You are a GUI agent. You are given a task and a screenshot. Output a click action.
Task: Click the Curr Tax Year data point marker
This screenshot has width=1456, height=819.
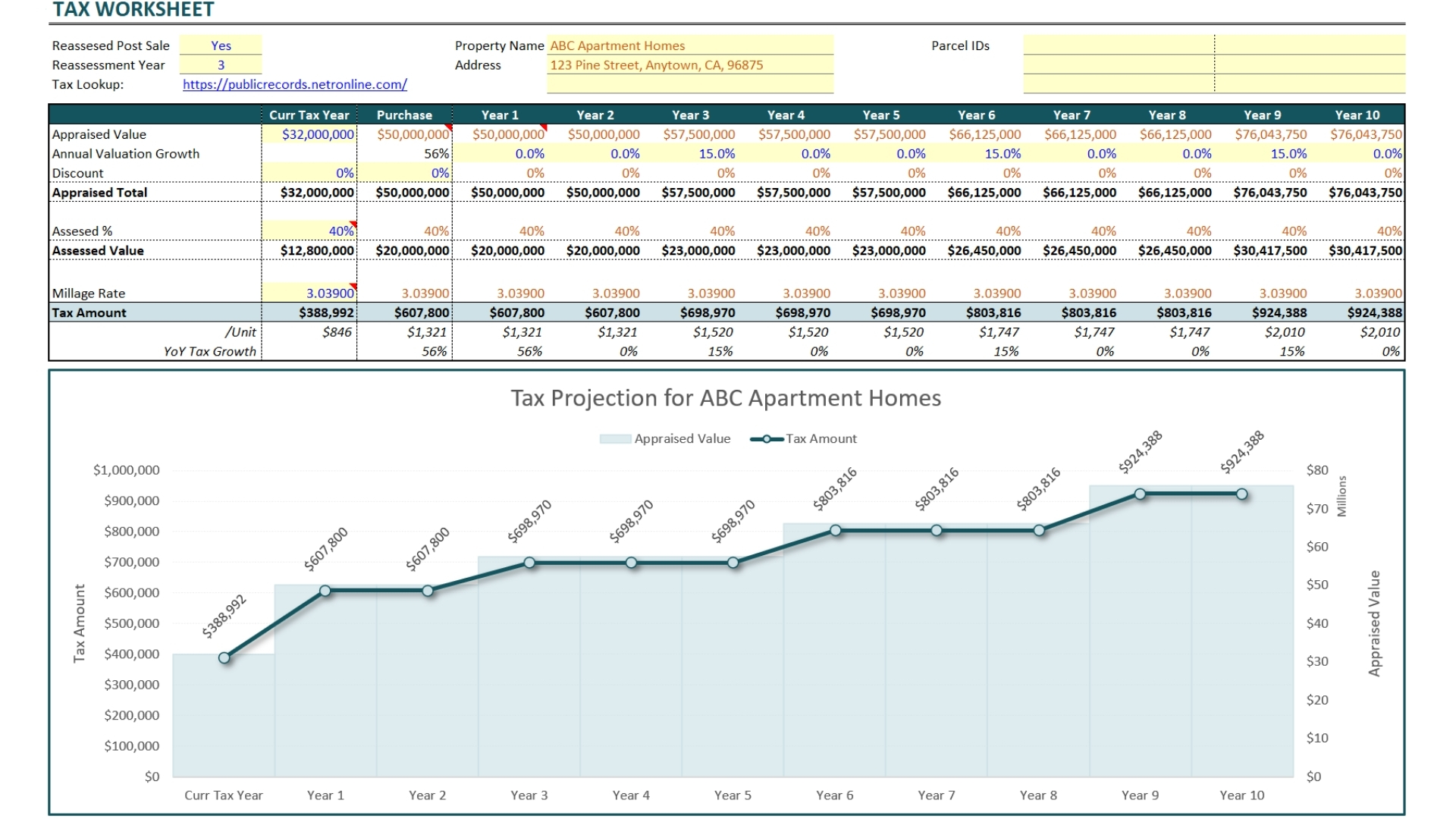pos(224,658)
